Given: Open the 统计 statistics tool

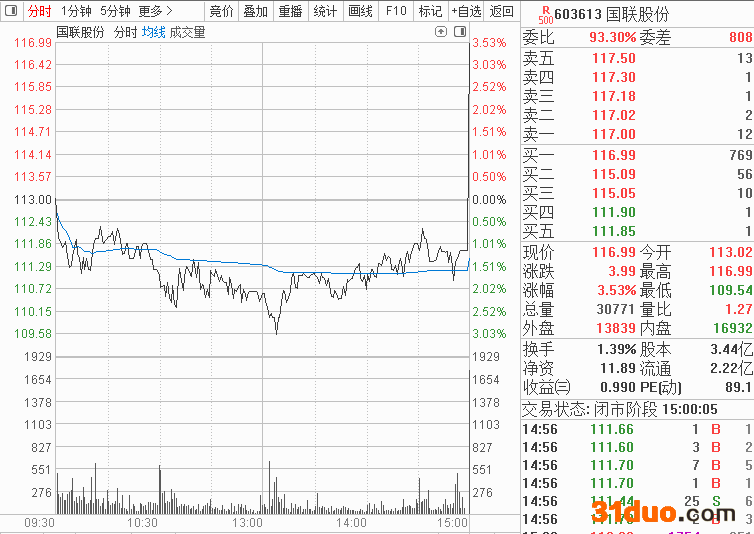Looking at the screenshot, I should point(325,11).
